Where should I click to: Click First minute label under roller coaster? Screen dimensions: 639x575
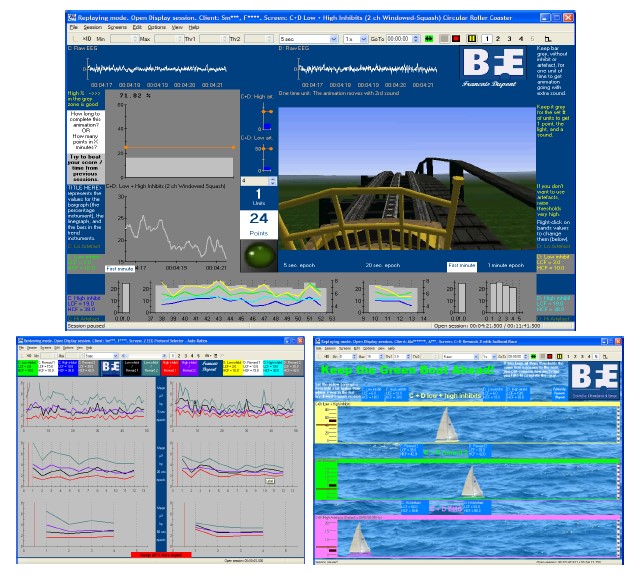tap(462, 266)
